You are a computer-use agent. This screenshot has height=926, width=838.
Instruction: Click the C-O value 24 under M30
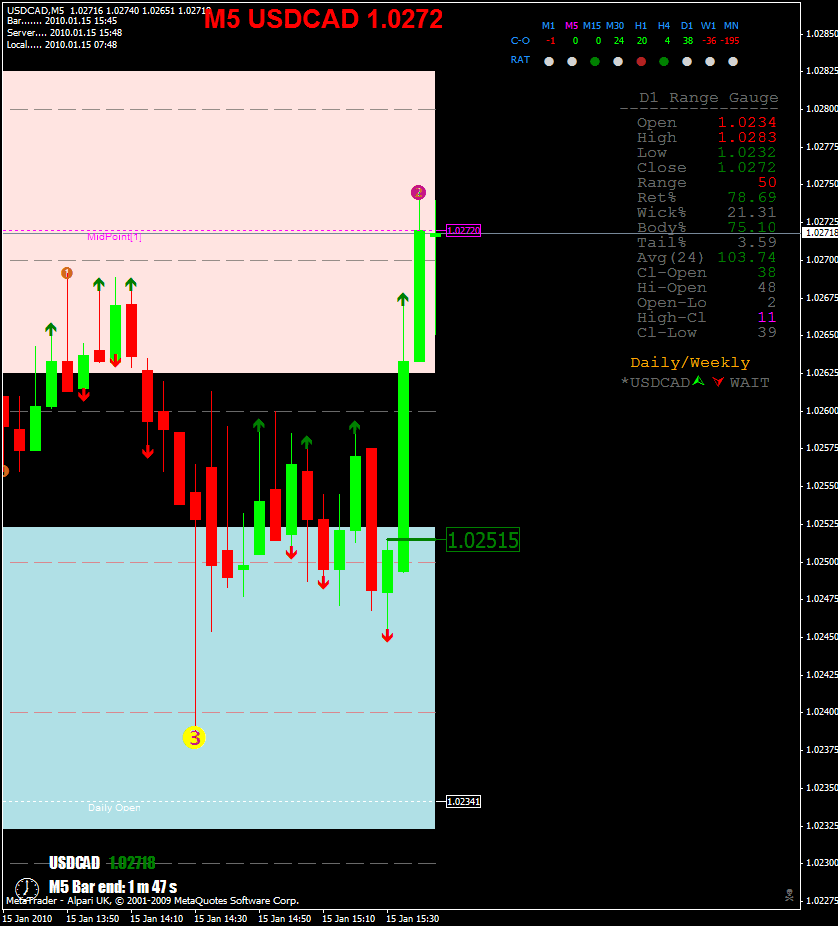pos(619,41)
